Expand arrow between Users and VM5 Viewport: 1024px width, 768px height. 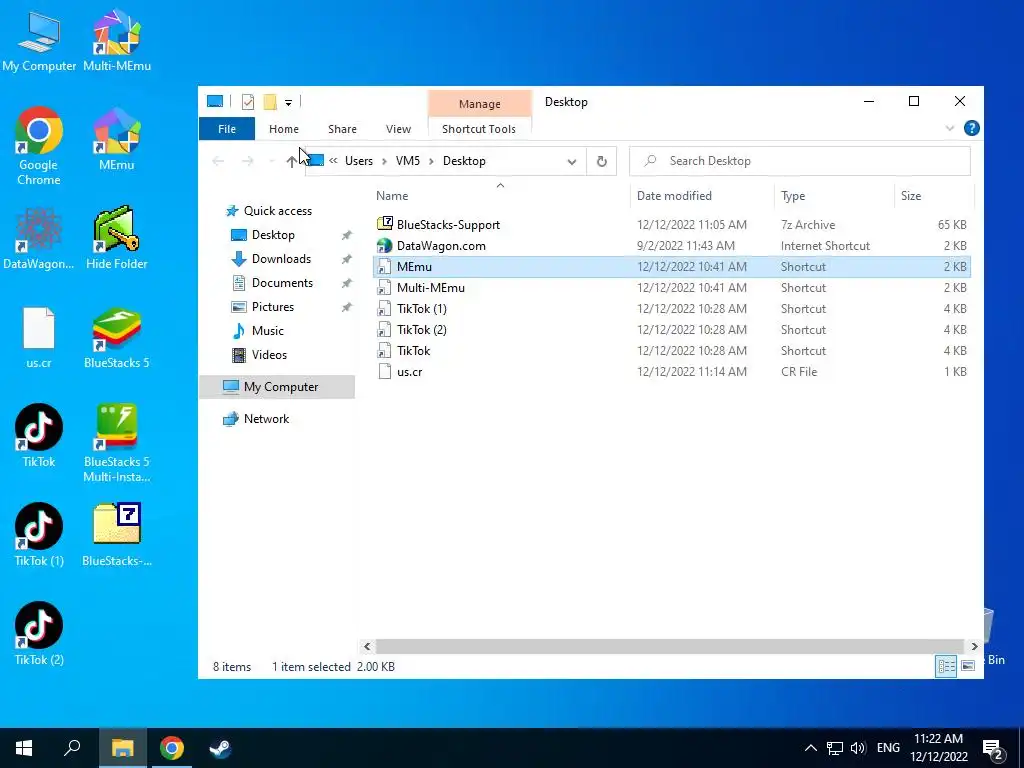pos(384,161)
